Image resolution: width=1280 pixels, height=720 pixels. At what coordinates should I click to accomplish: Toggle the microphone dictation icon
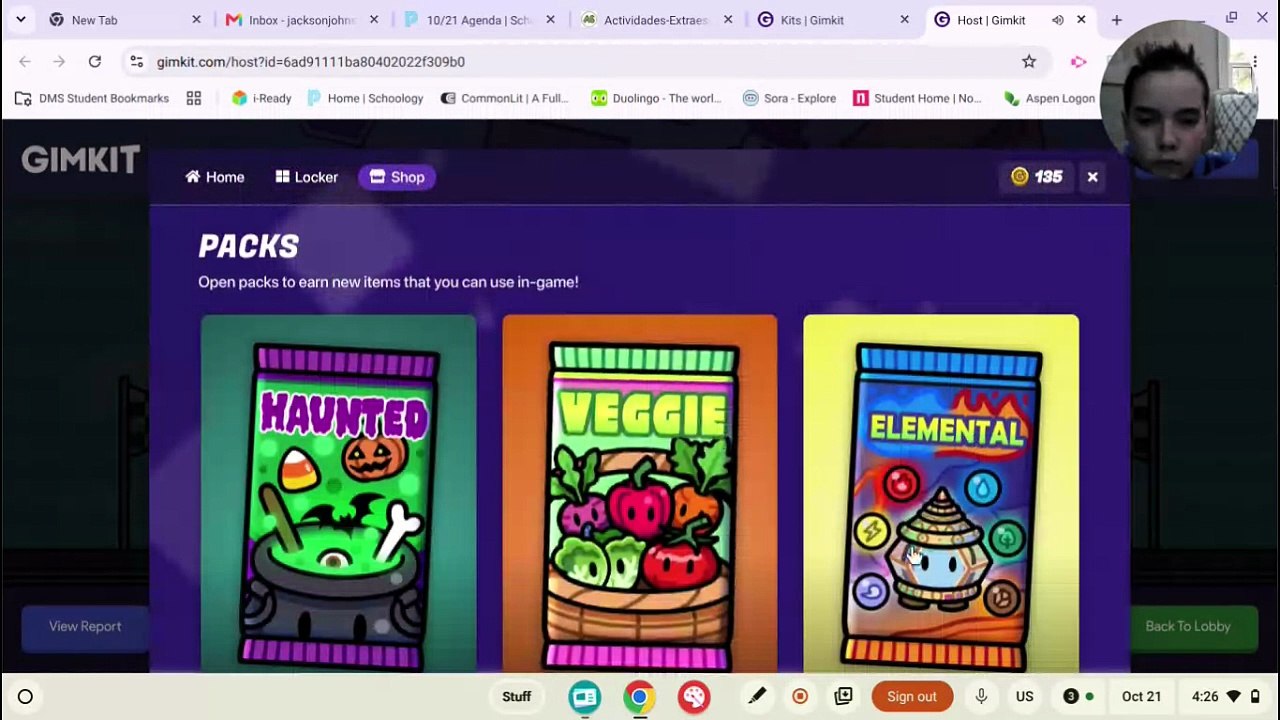[981, 697]
